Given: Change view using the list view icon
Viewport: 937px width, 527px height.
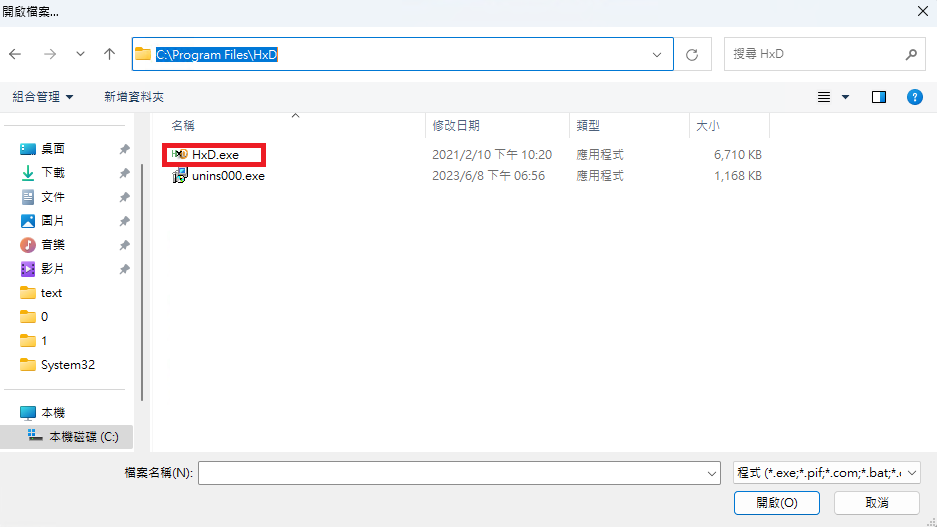Looking at the screenshot, I should pos(823,97).
